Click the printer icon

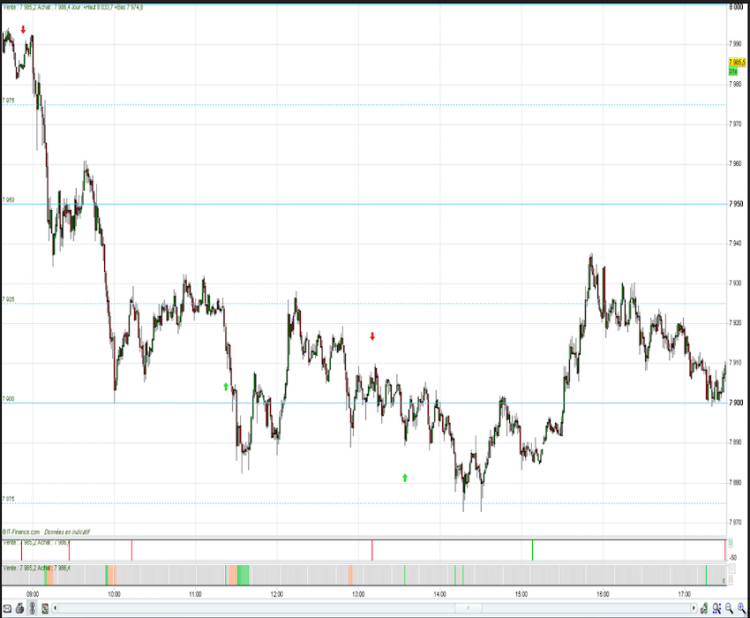click(x=20, y=608)
